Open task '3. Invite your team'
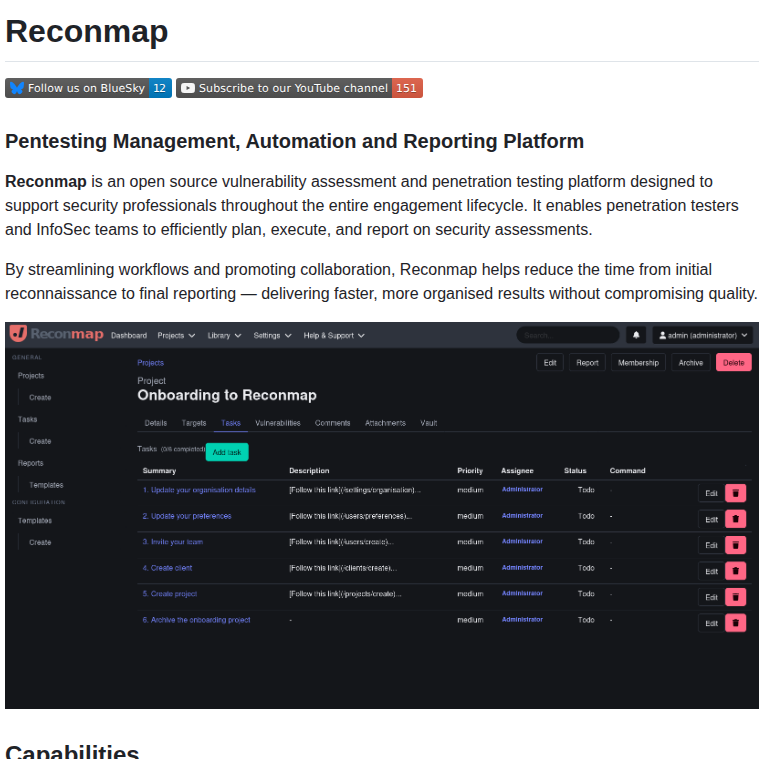Screen dimensions: 759x759 tap(173, 542)
